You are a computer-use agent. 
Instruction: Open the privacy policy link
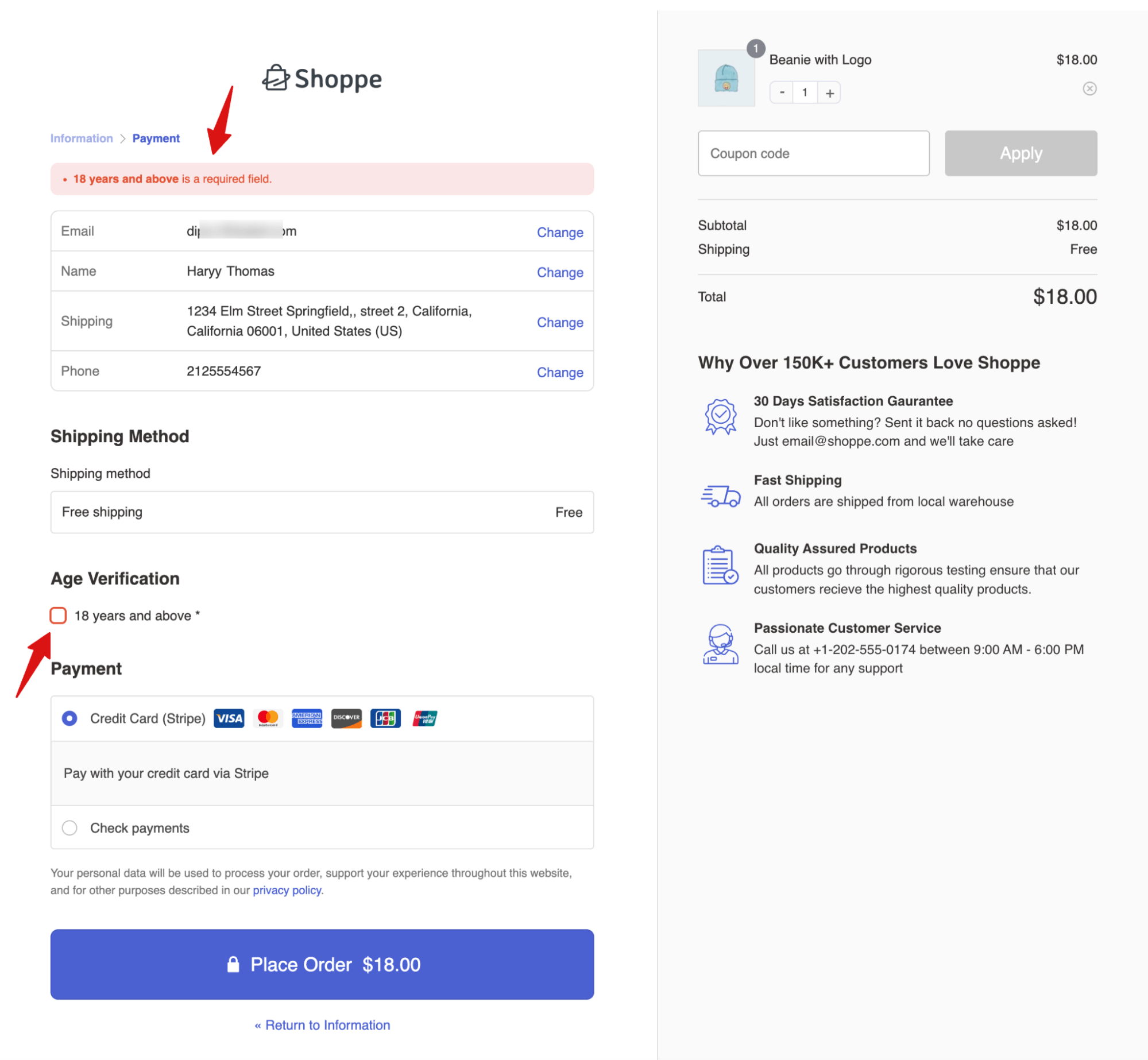click(x=287, y=890)
